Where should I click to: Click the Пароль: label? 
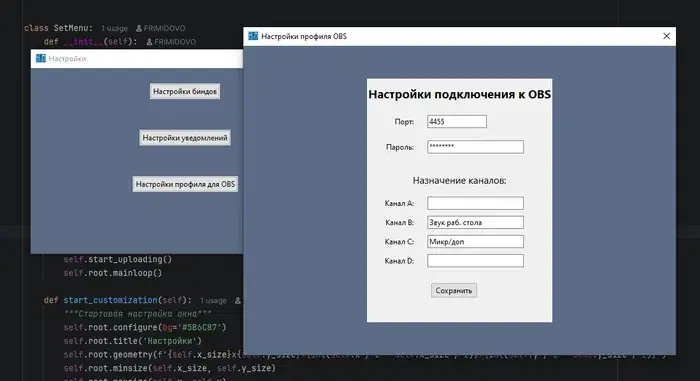[400, 147]
